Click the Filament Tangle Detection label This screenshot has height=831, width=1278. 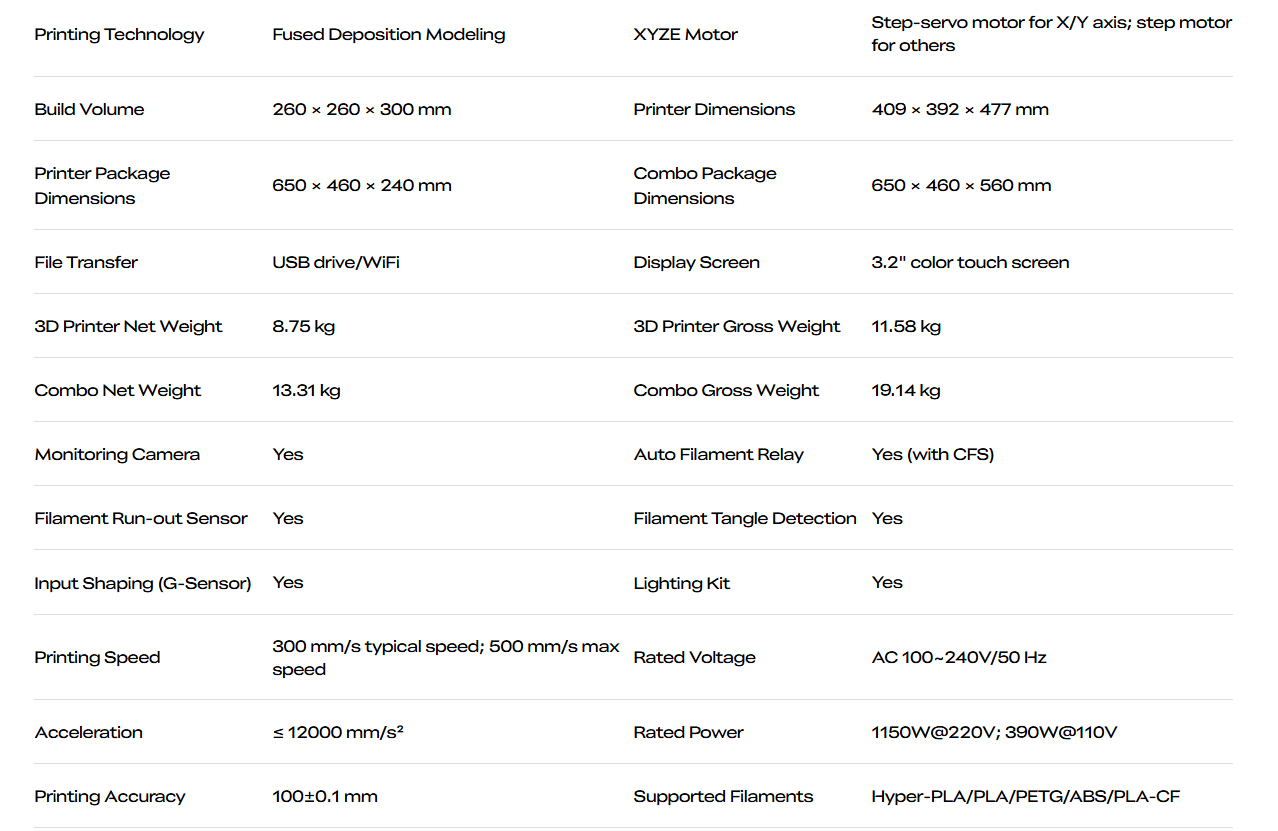click(745, 519)
